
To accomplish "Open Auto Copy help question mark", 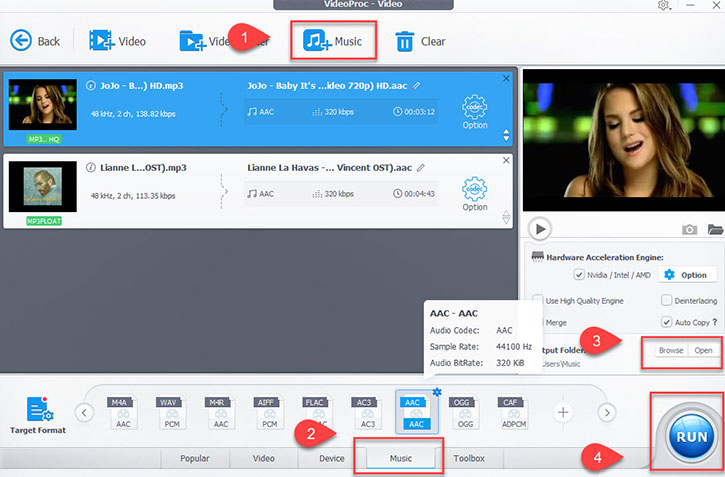I will click(x=715, y=322).
